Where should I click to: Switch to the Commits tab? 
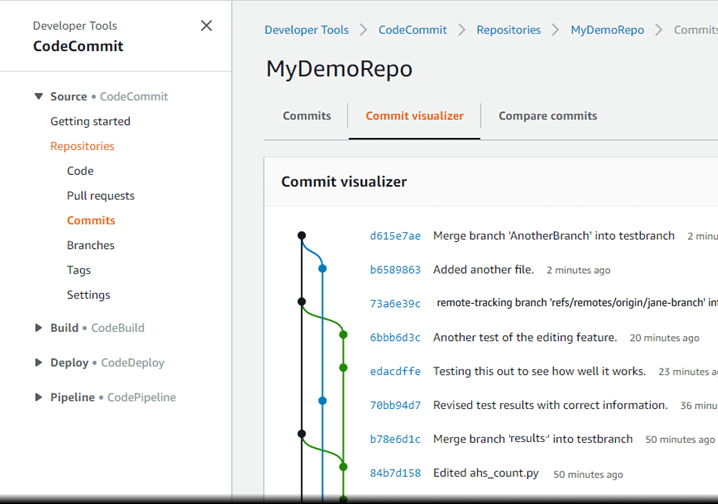(x=307, y=116)
